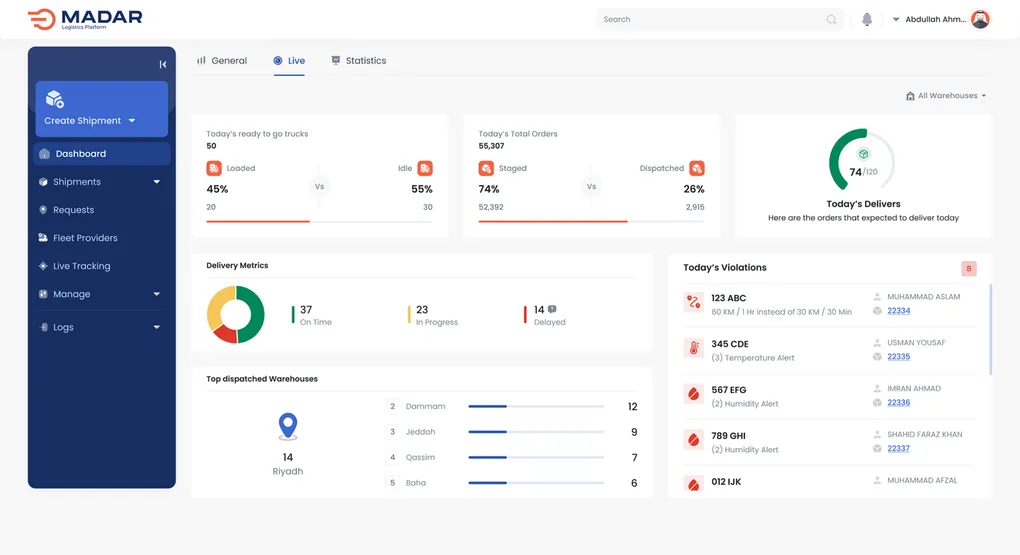The width and height of the screenshot is (1020, 555).
Task: Open the Abdullah user profile menu
Action: (x=940, y=19)
